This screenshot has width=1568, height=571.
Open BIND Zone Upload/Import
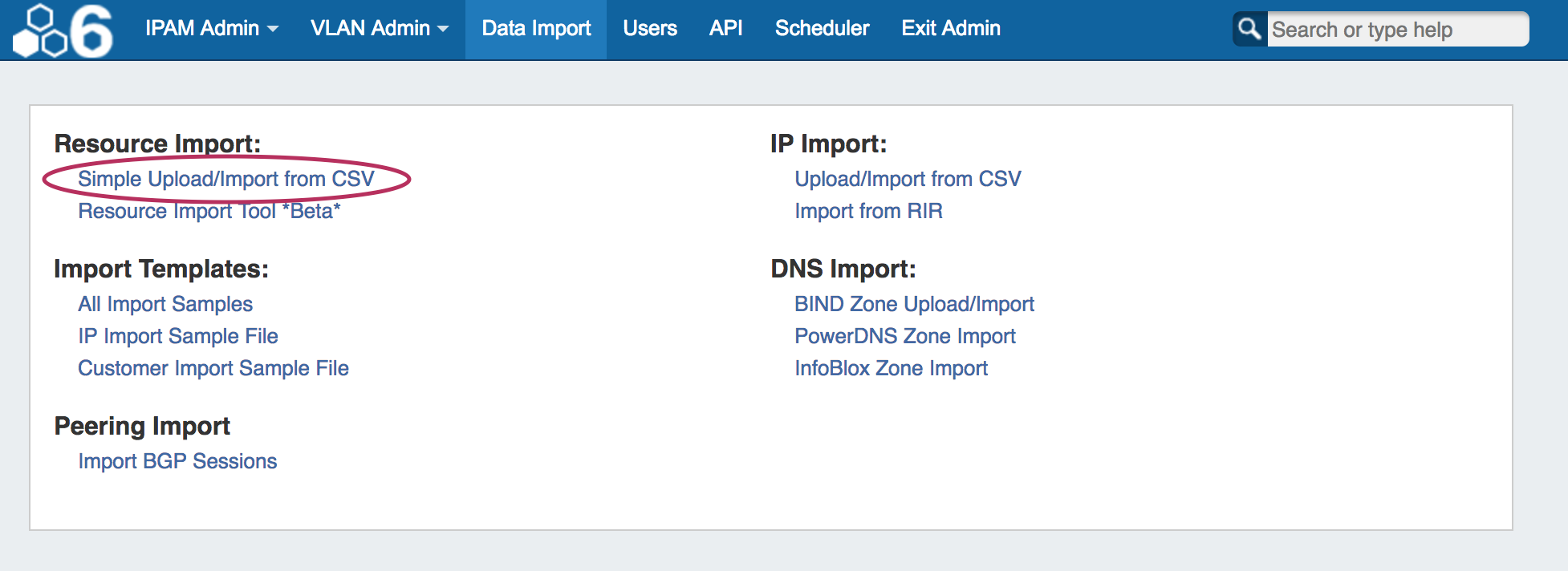[914, 304]
